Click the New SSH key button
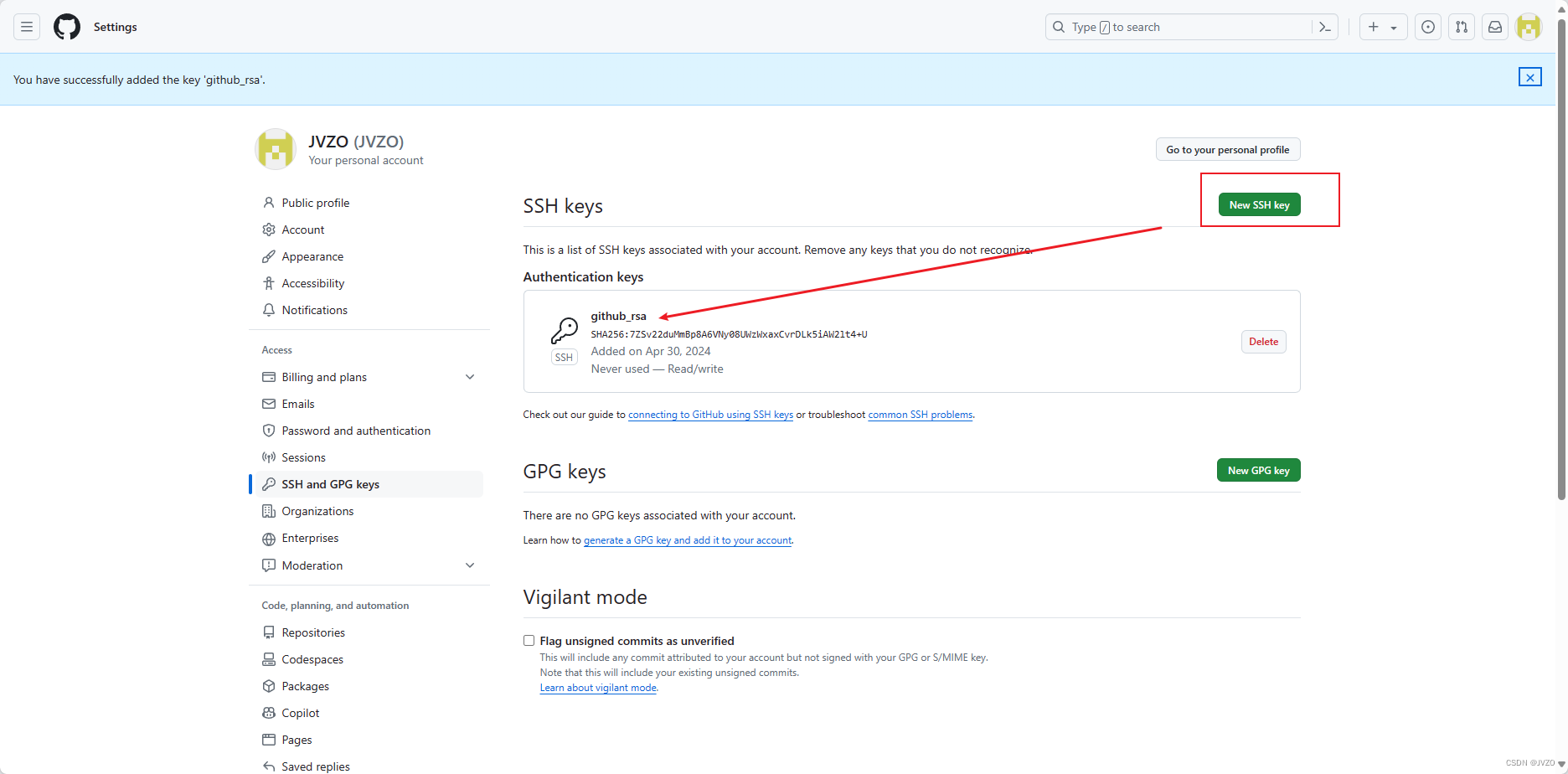This screenshot has width=1568, height=774. tap(1259, 204)
